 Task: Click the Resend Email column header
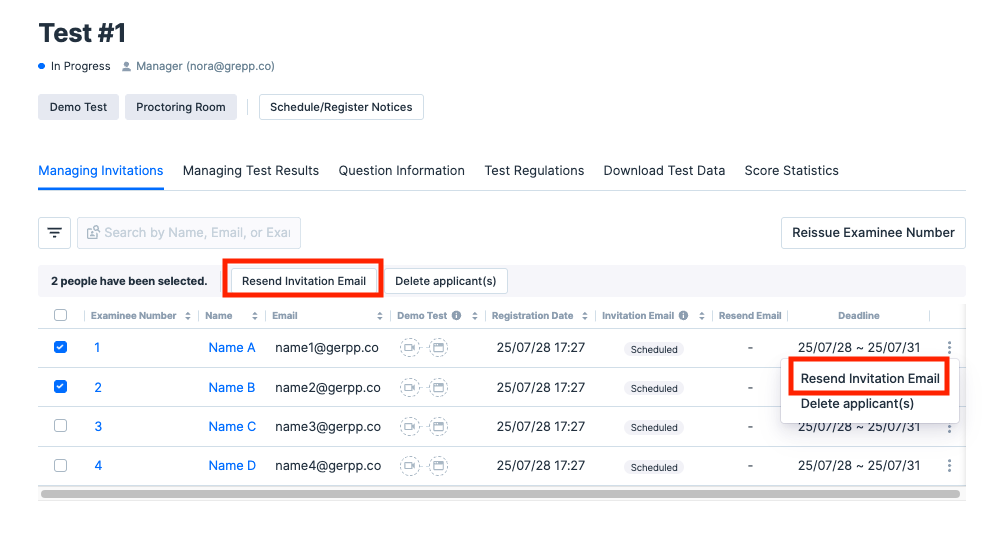tap(750, 316)
